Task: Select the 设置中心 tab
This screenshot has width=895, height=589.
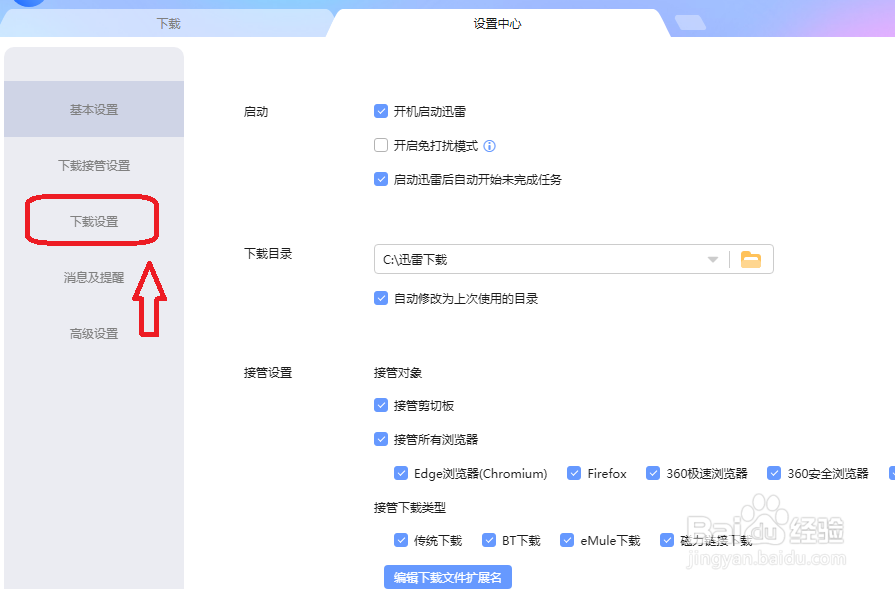Action: click(x=497, y=23)
